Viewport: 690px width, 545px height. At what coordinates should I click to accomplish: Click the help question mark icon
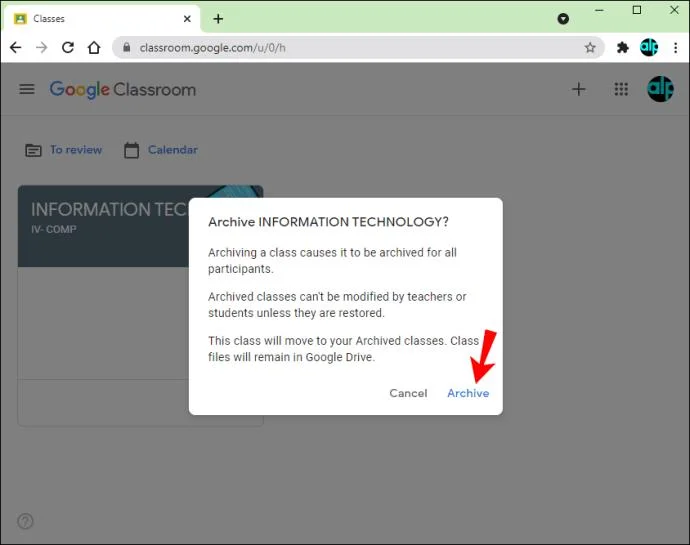coord(25,521)
